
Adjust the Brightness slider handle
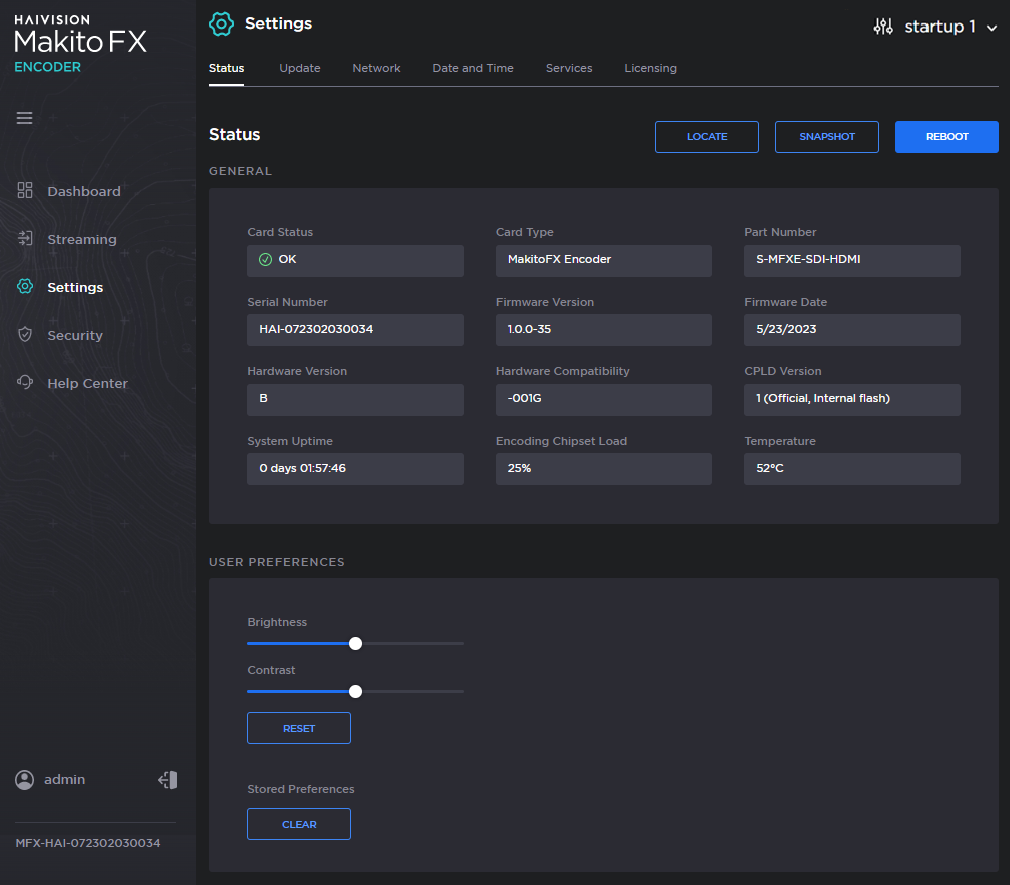click(x=356, y=643)
